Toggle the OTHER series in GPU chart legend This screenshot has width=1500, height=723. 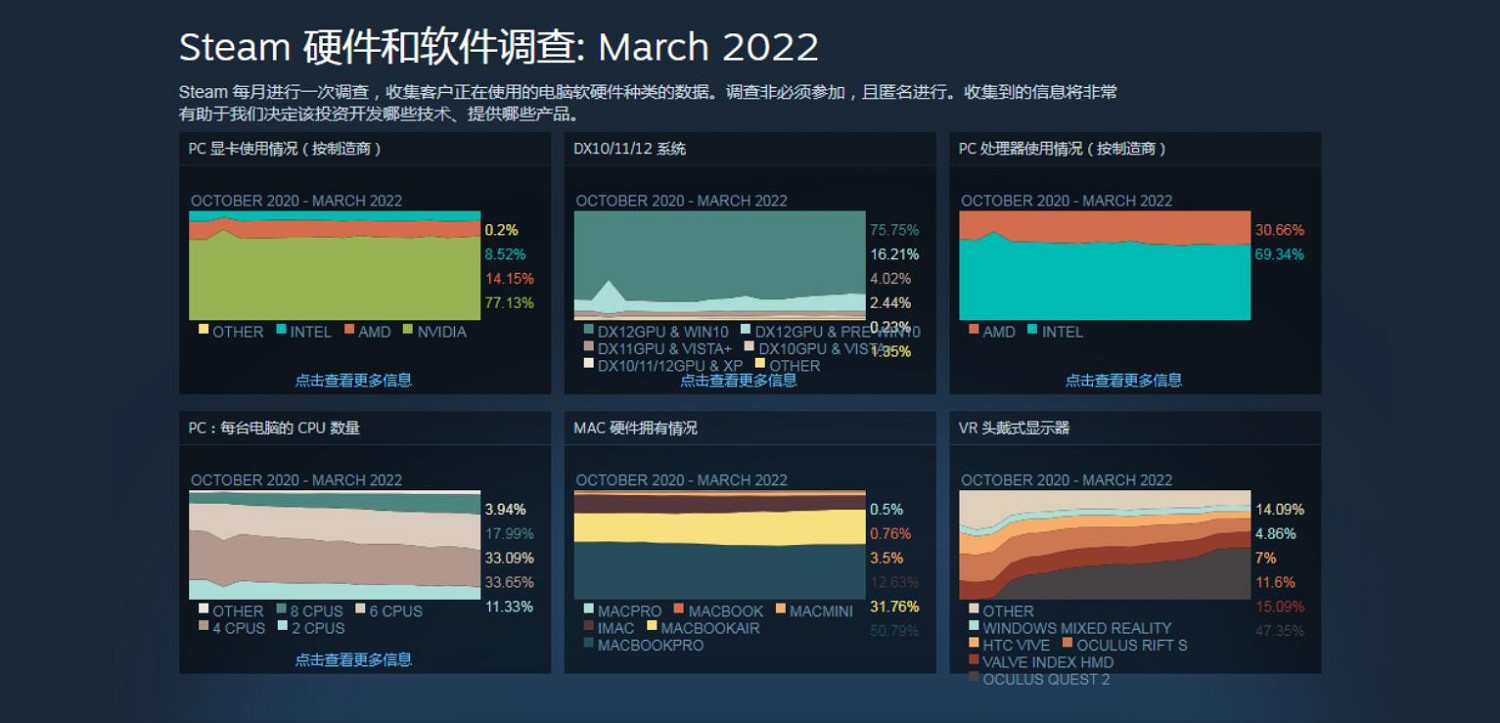[203, 331]
